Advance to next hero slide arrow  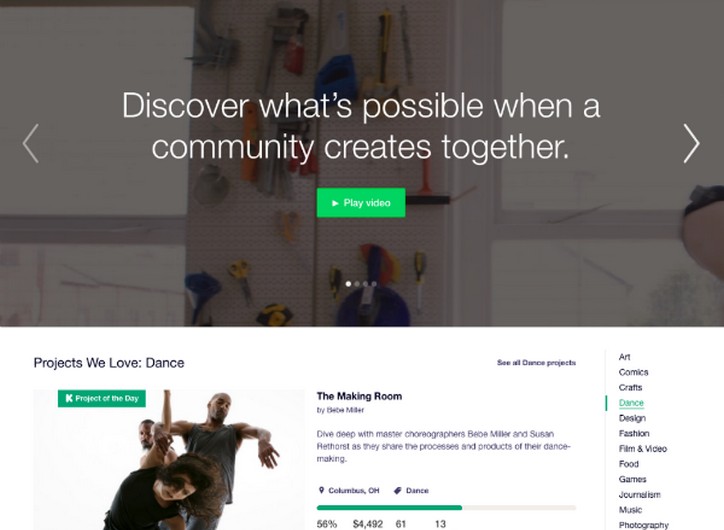(x=691, y=143)
